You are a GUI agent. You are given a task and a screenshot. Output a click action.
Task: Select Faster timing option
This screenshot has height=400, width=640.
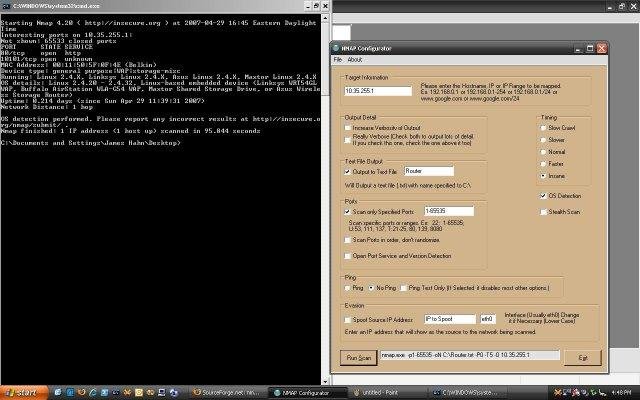(543, 164)
